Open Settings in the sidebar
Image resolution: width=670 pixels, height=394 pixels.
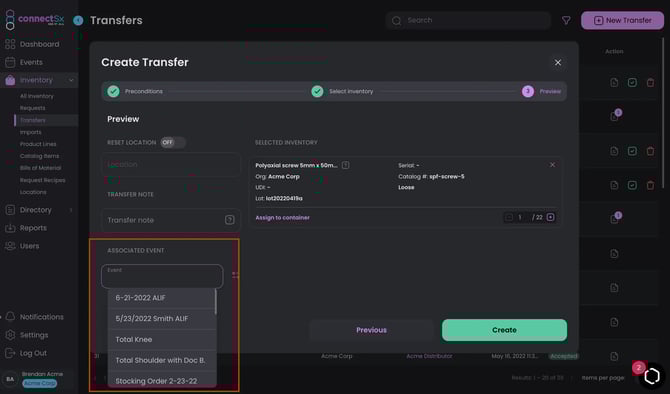point(34,335)
